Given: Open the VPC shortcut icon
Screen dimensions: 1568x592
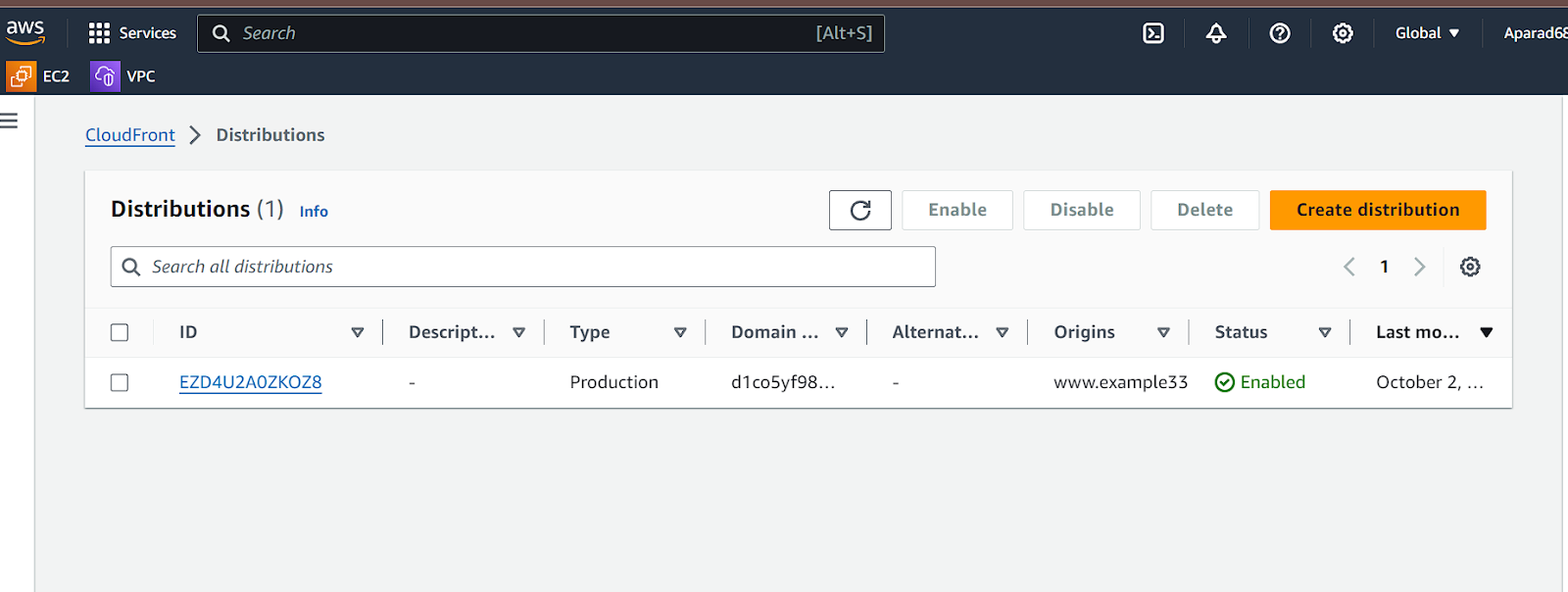Looking at the screenshot, I should (x=105, y=75).
